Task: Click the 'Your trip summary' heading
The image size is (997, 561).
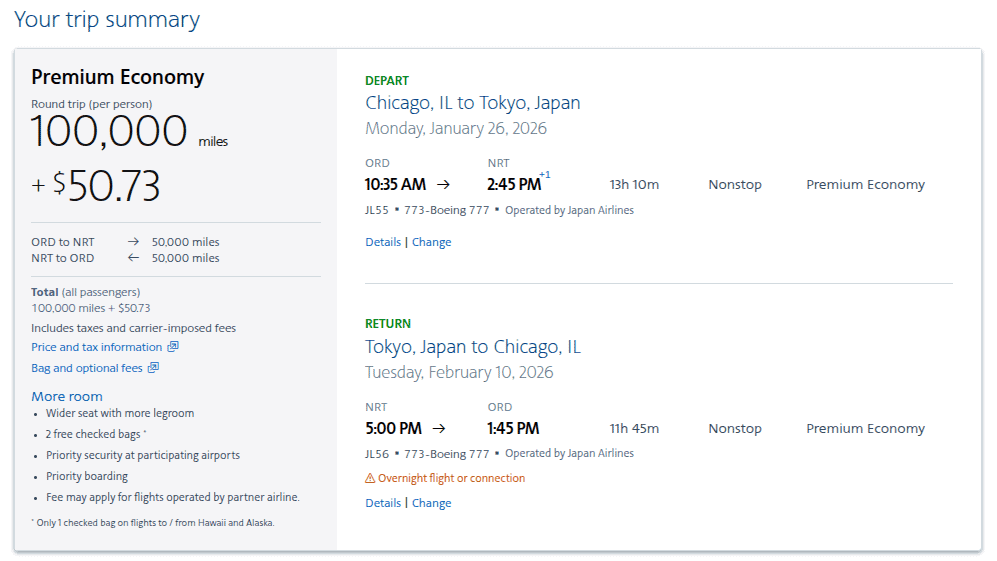Action: [107, 20]
